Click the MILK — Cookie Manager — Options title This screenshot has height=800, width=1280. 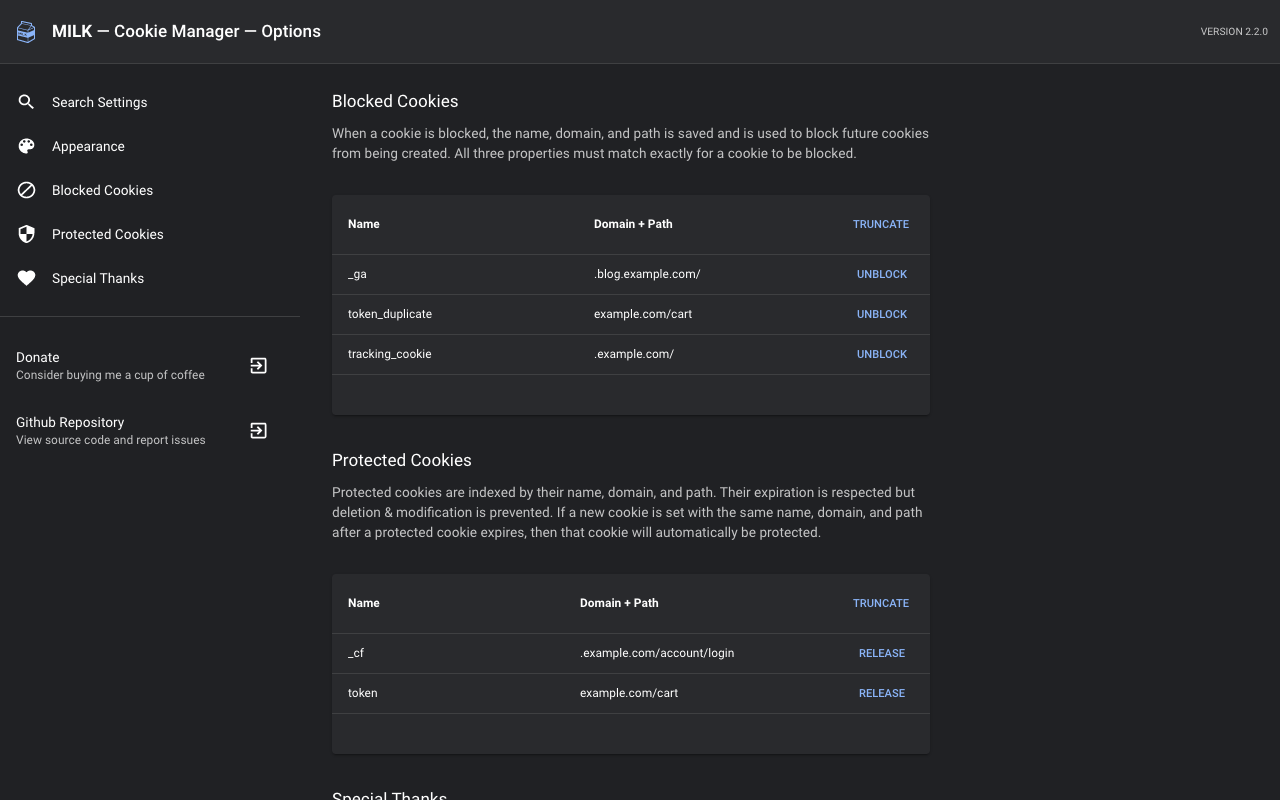186,31
